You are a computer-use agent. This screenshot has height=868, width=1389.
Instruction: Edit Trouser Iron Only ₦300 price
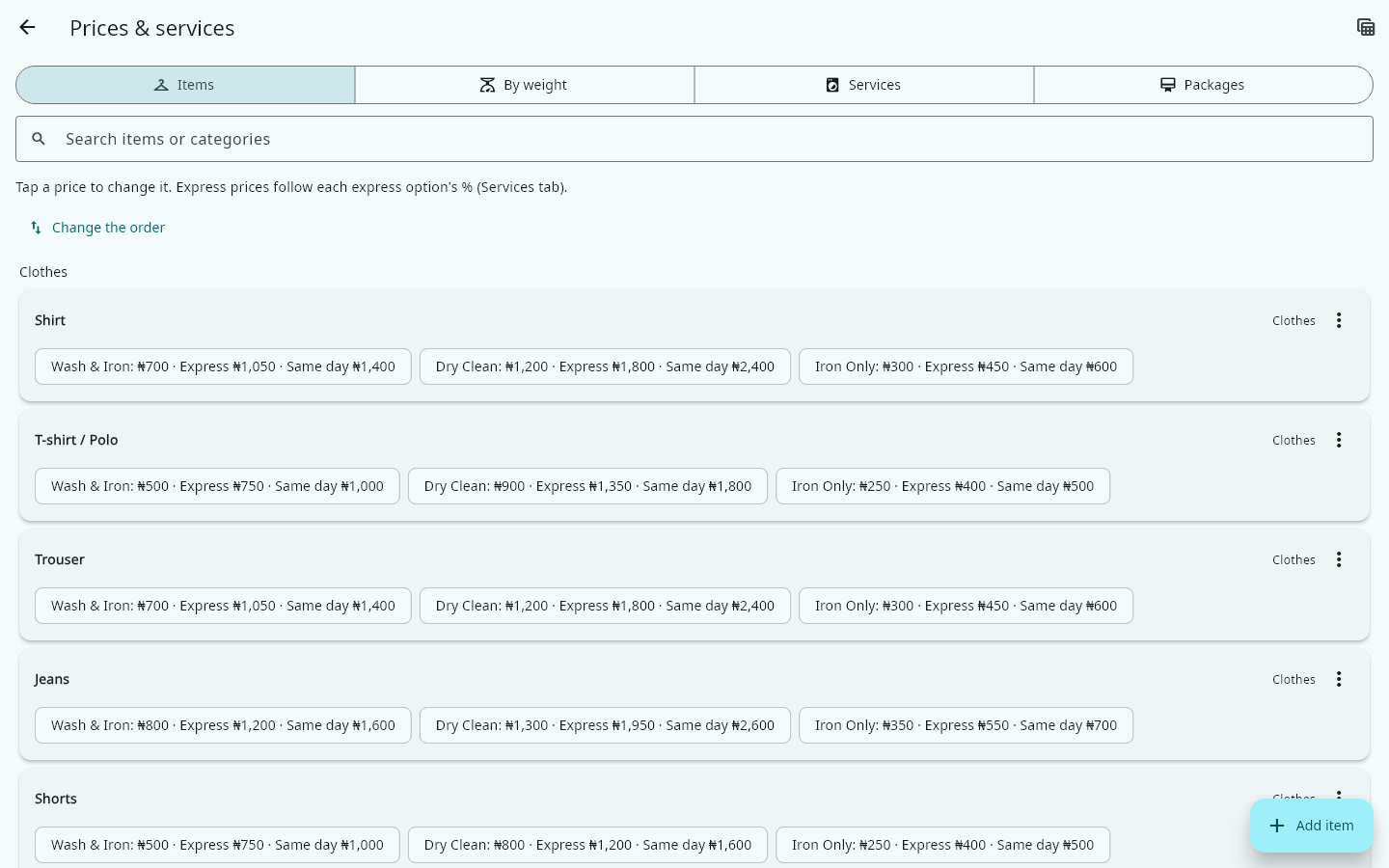(966, 606)
